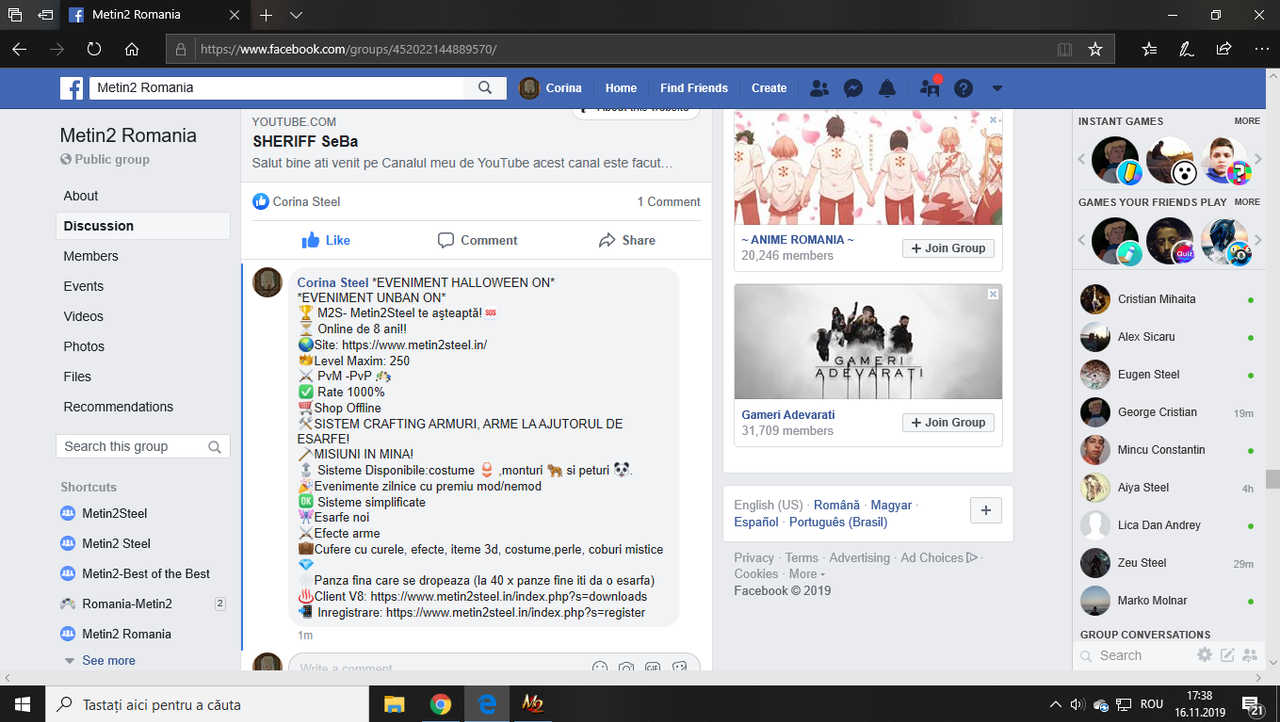
Task: Open Romania-Metin2 shortcut
Action: coord(127,603)
